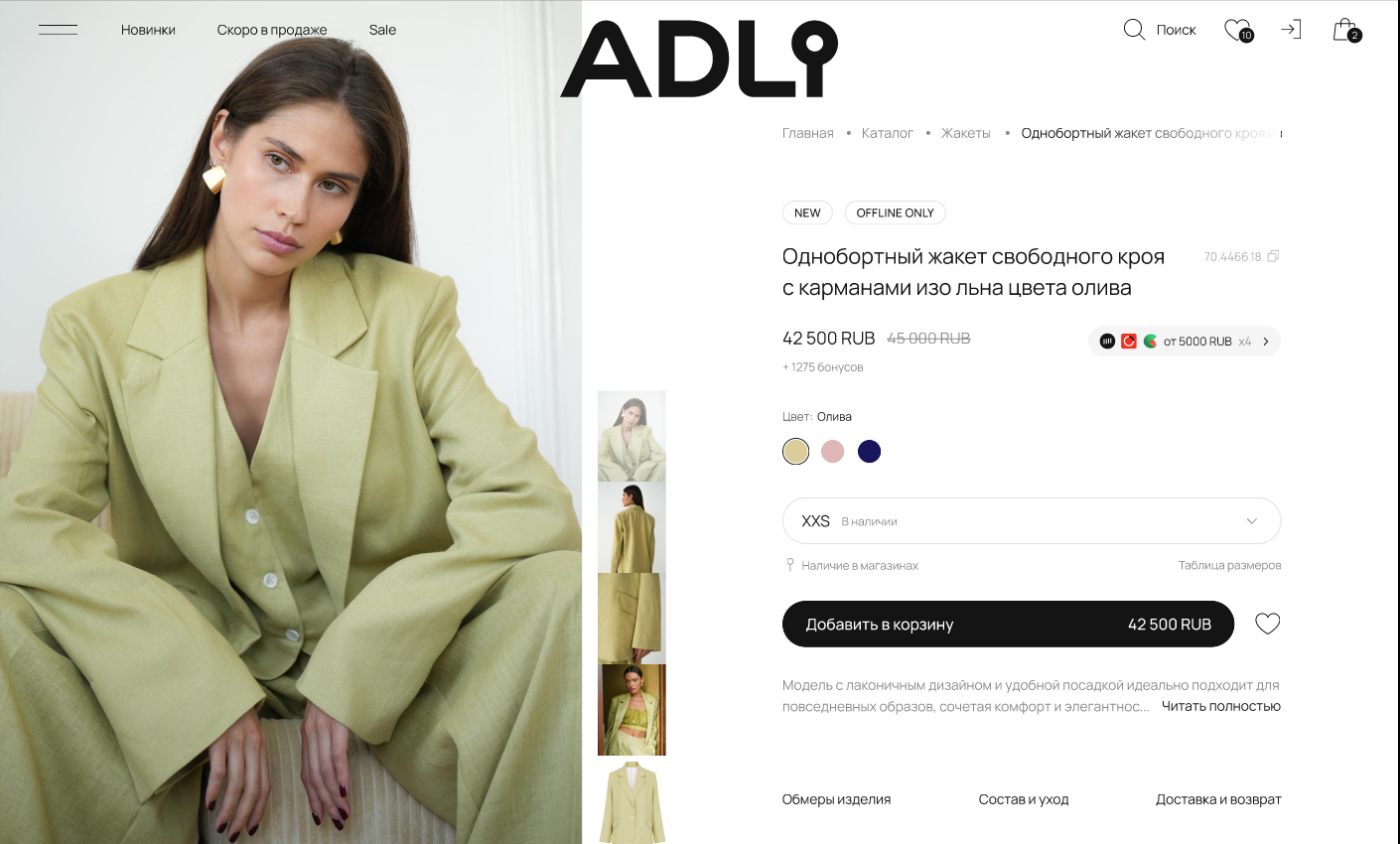Expand description with Читать полностью
1400x844 pixels.
coord(1221,706)
